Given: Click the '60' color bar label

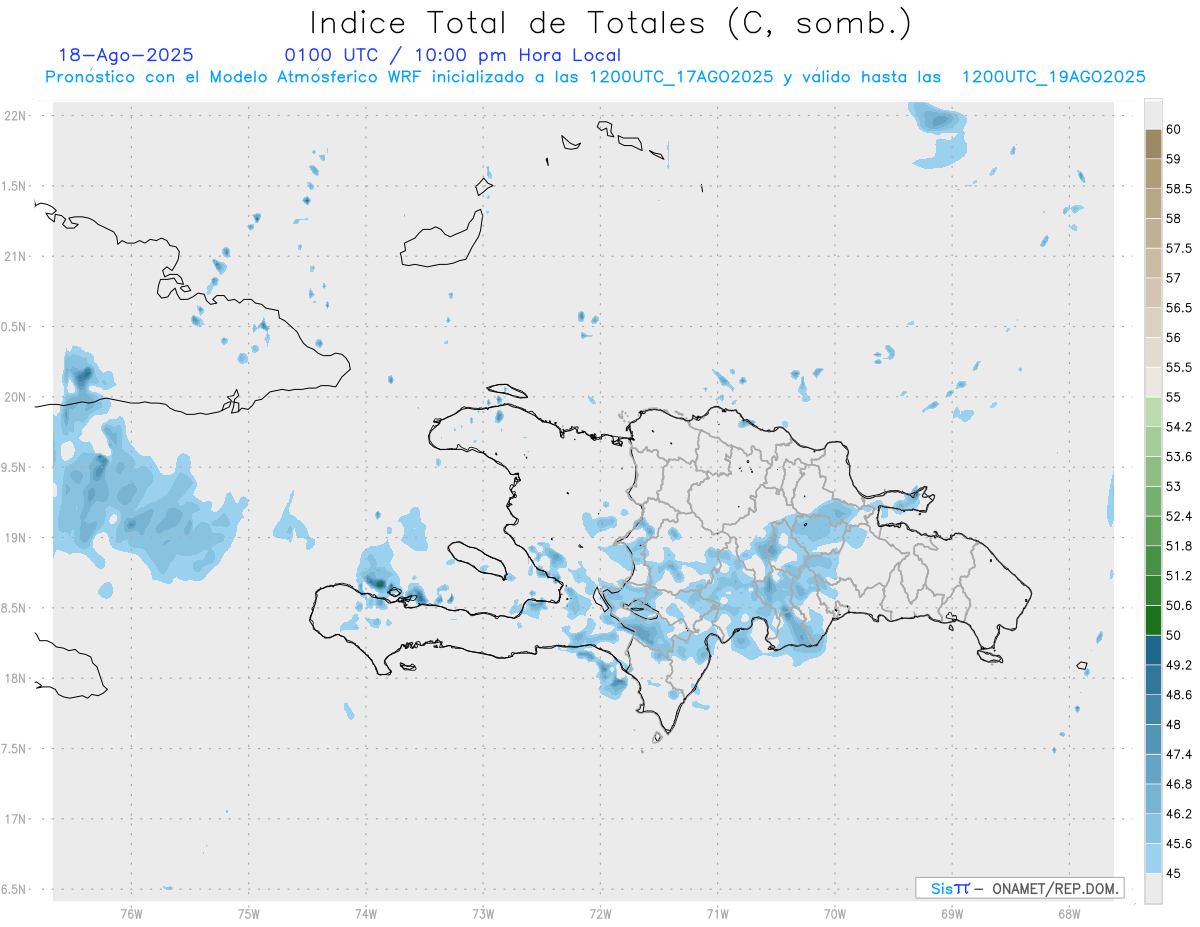Looking at the screenshot, I should tap(1173, 129).
